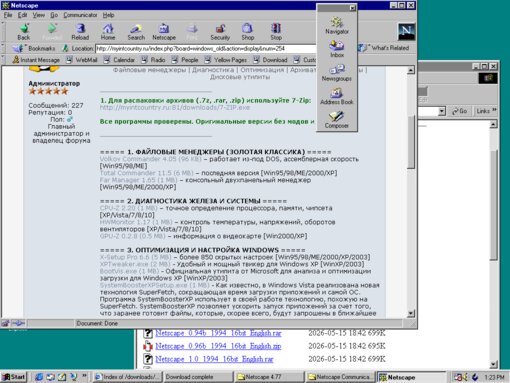Open the Communicator menu
510x383 pixels.
(x=80, y=15)
